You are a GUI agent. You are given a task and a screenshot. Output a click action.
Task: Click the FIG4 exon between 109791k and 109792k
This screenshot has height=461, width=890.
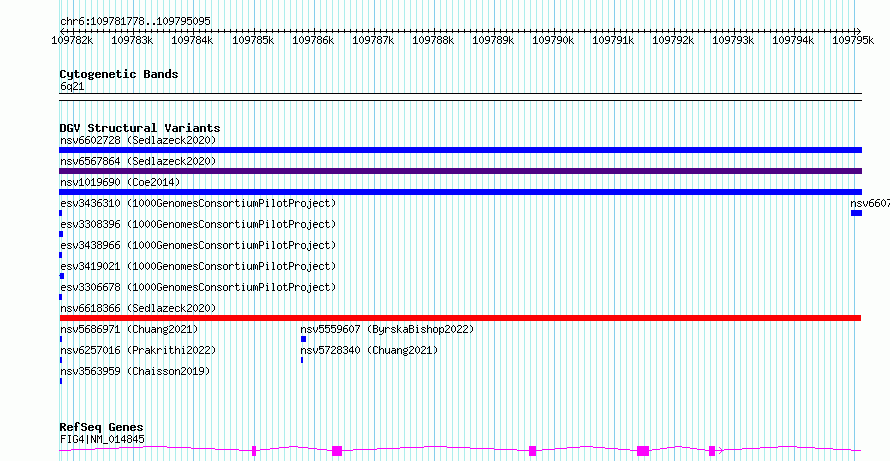pos(643,451)
